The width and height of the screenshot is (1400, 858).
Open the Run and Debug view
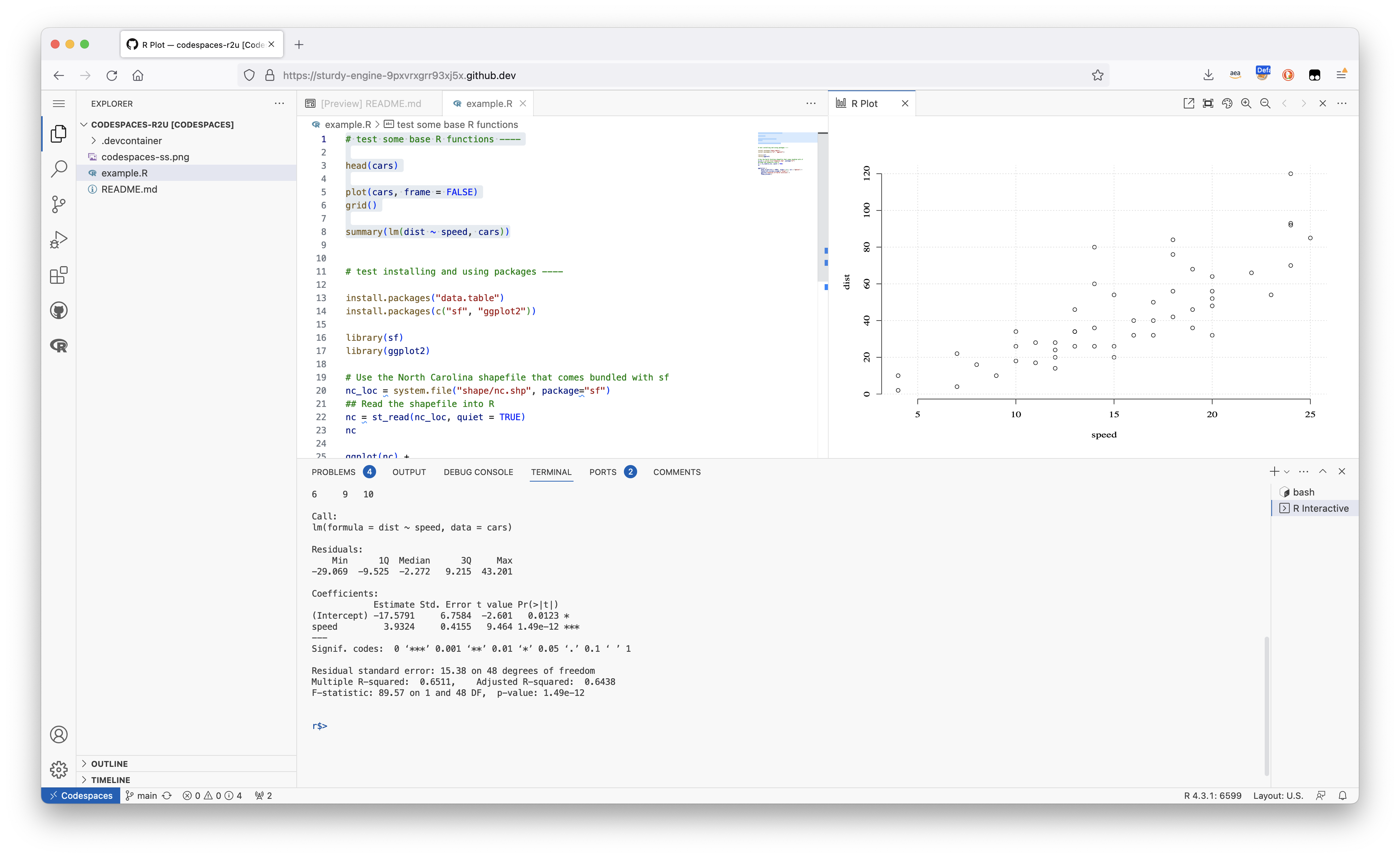(58, 239)
